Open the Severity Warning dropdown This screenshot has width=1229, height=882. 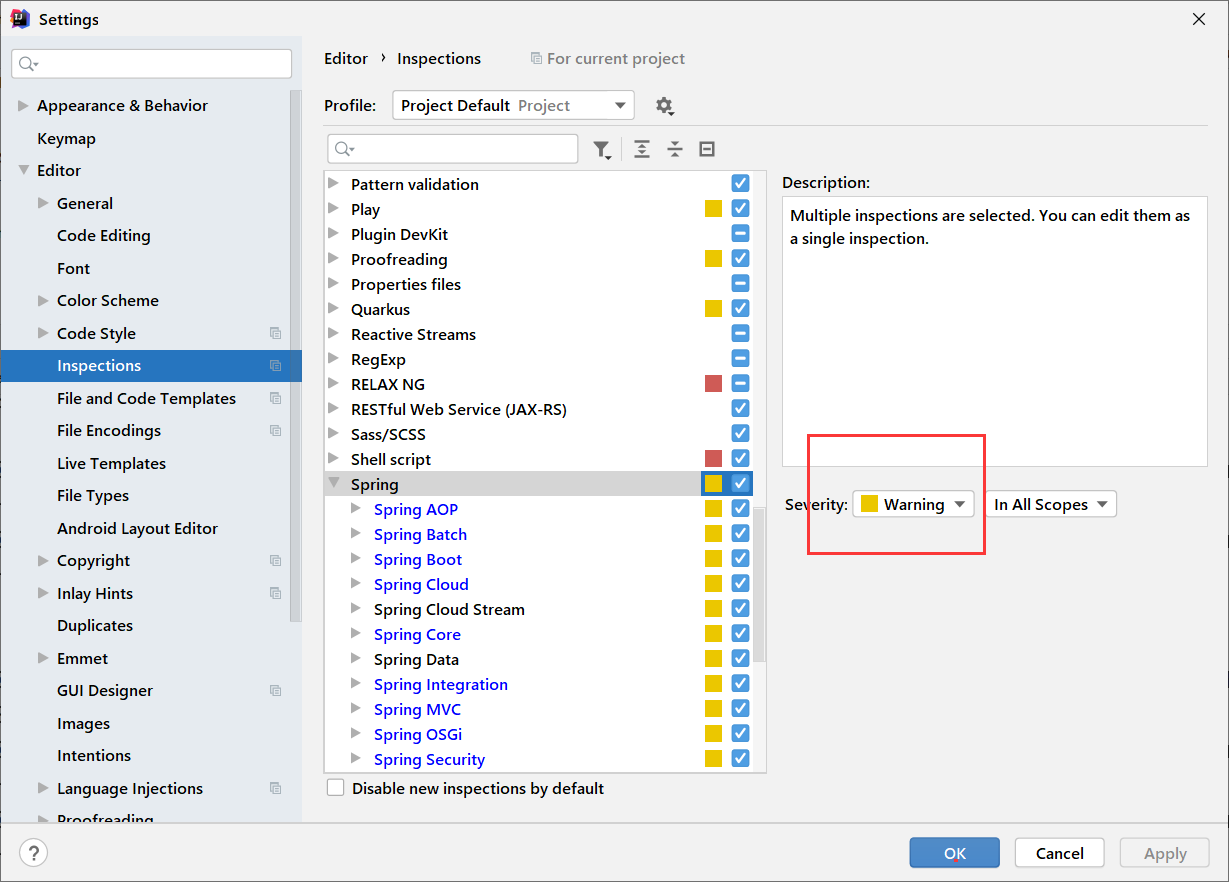(913, 504)
